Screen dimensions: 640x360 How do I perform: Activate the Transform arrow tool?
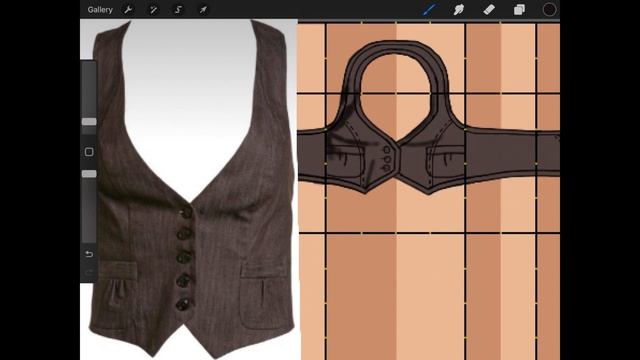click(203, 9)
